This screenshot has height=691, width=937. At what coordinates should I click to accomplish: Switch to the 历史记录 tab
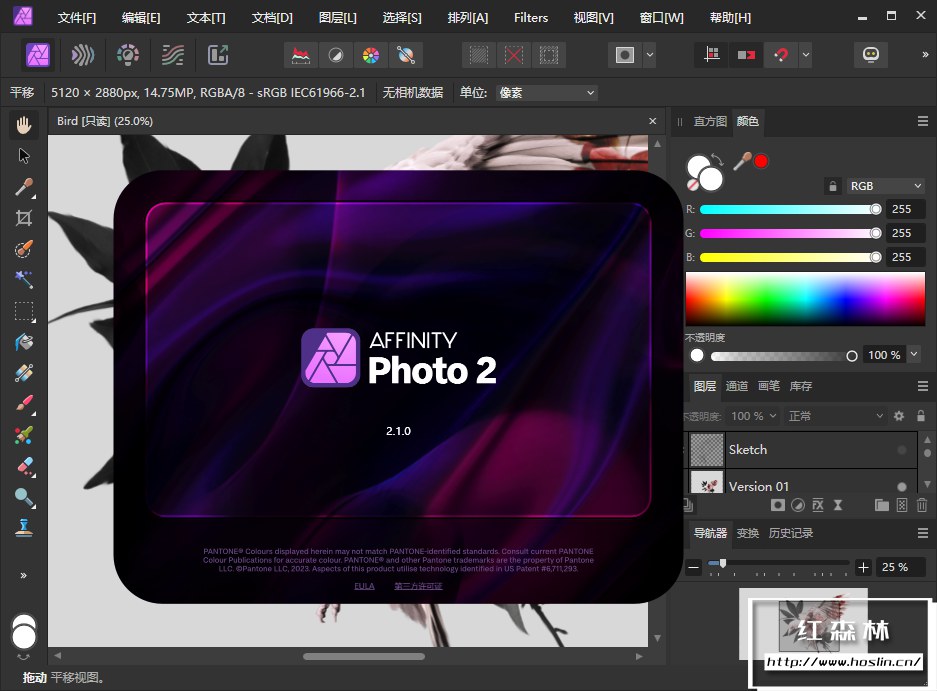pyautogui.click(x=790, y=533)
